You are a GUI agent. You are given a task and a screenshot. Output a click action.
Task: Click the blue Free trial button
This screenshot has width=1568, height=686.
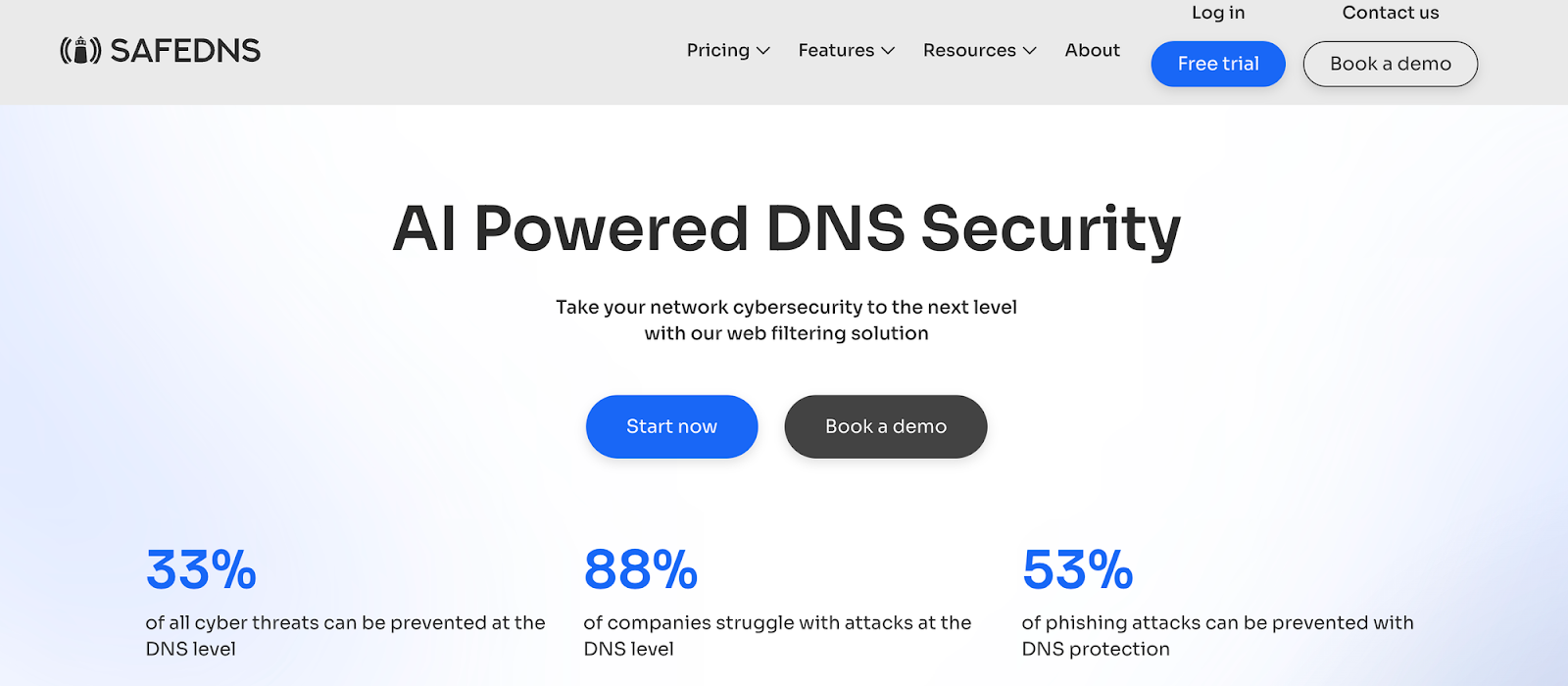point(1218,64)
